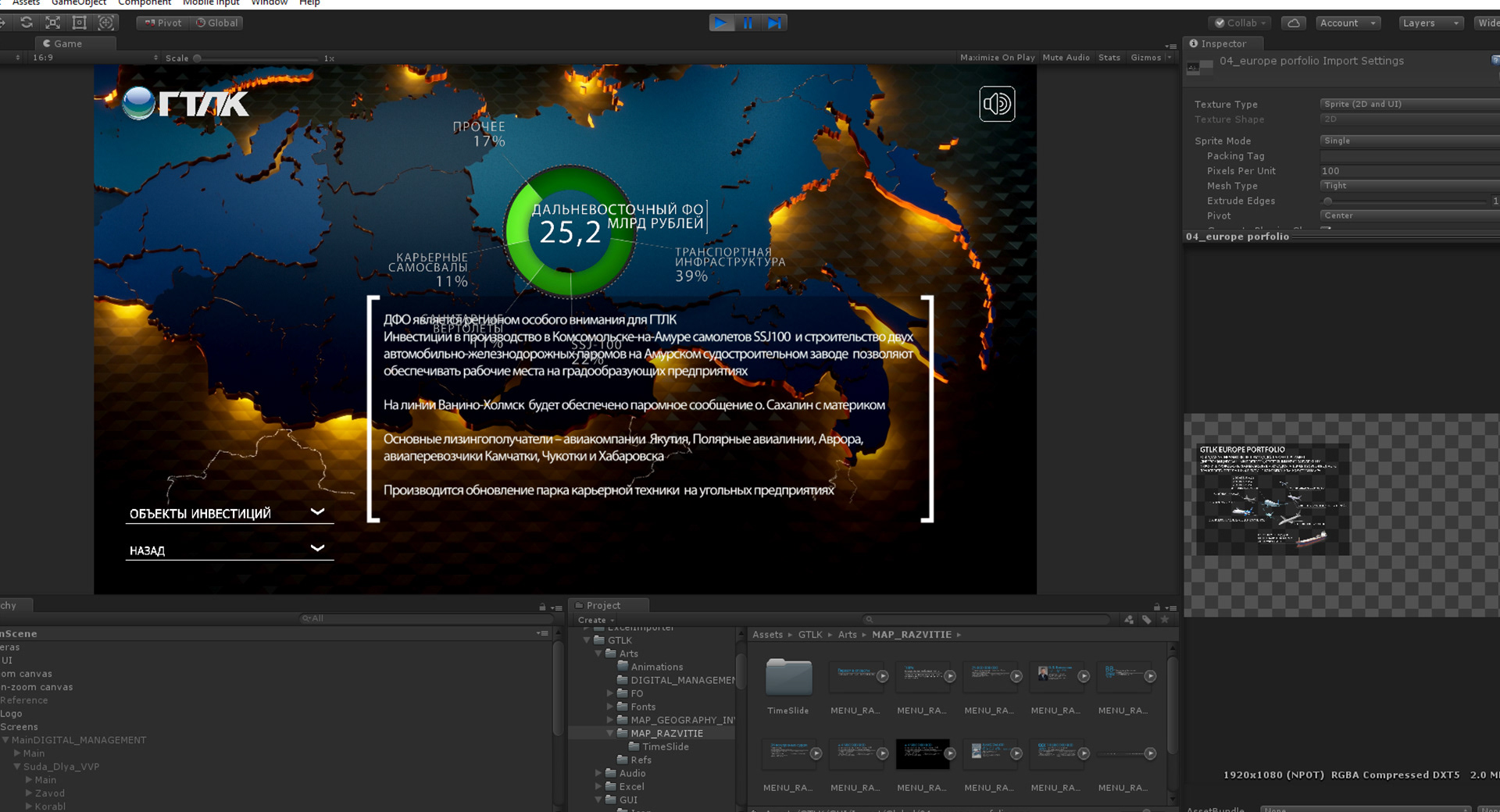
Task: Open the Collab dropdown
Action: coord(1240,23)
